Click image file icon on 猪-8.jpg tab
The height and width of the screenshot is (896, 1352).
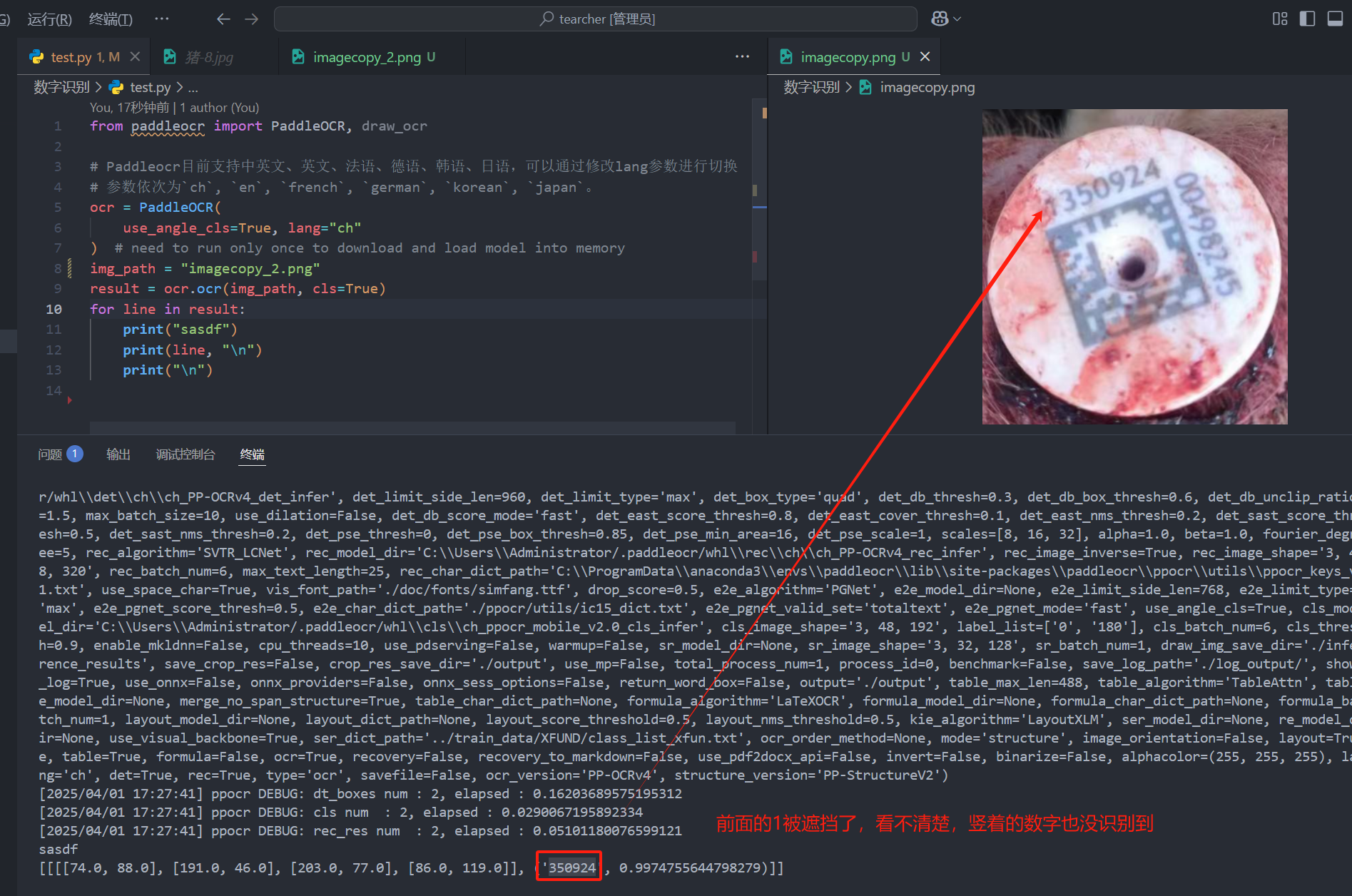point(170,57)
